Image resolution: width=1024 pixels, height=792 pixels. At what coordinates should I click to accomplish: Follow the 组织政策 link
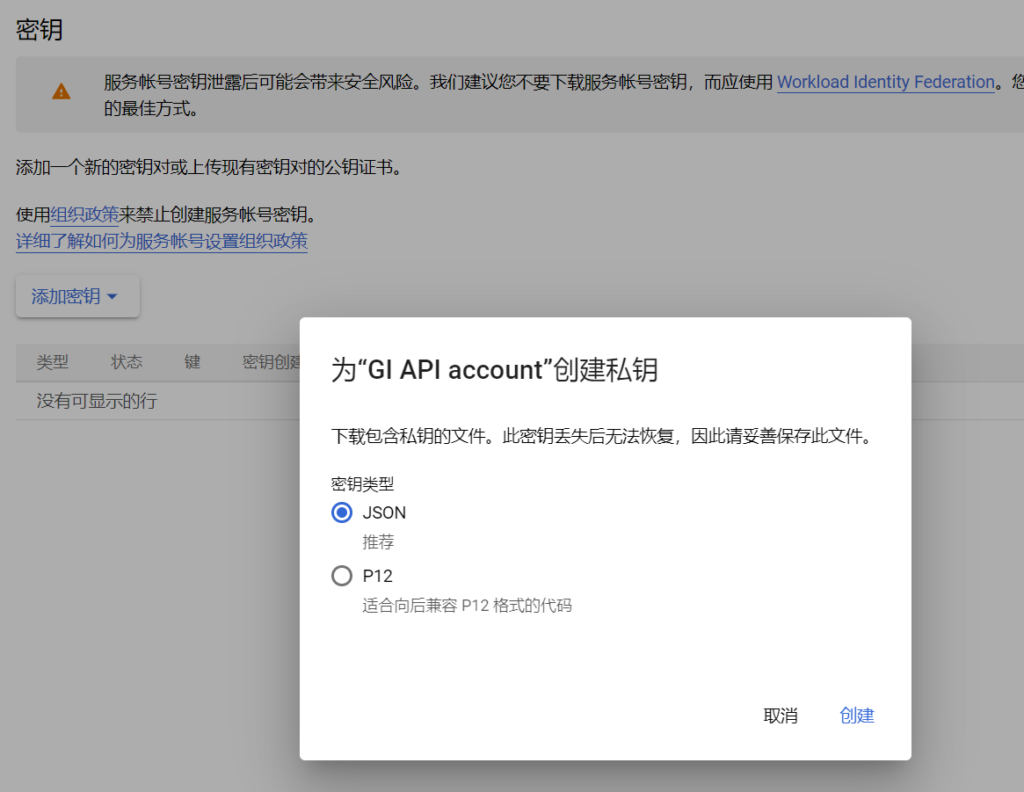click(x=84, y=214)
